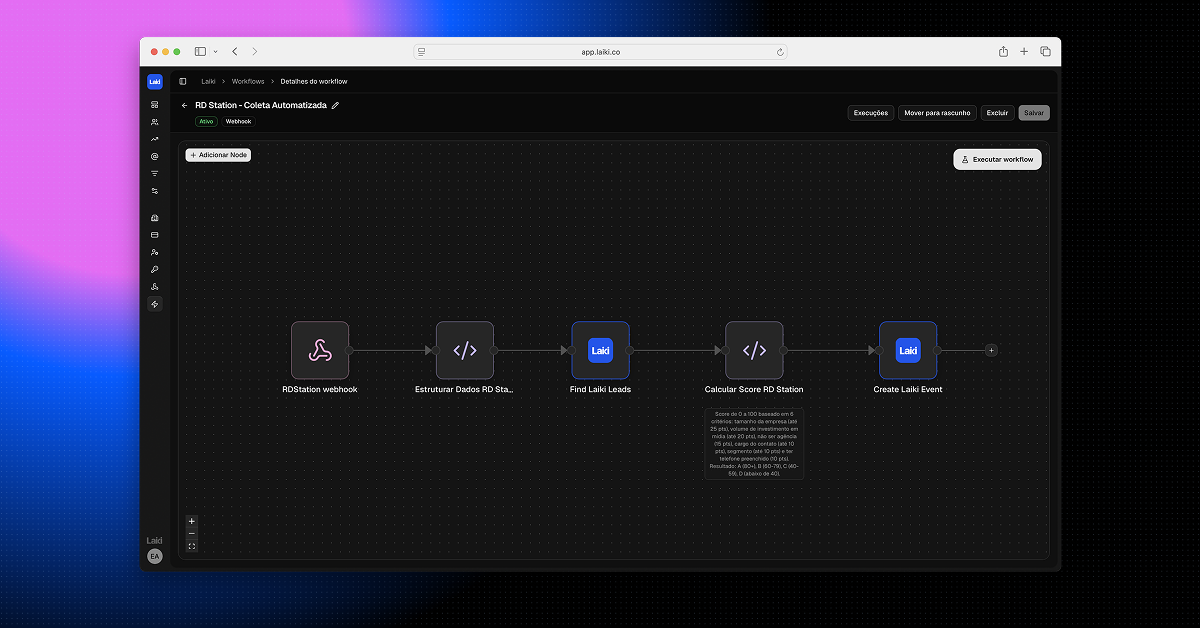Go back in Safari history

pos(235,51)
